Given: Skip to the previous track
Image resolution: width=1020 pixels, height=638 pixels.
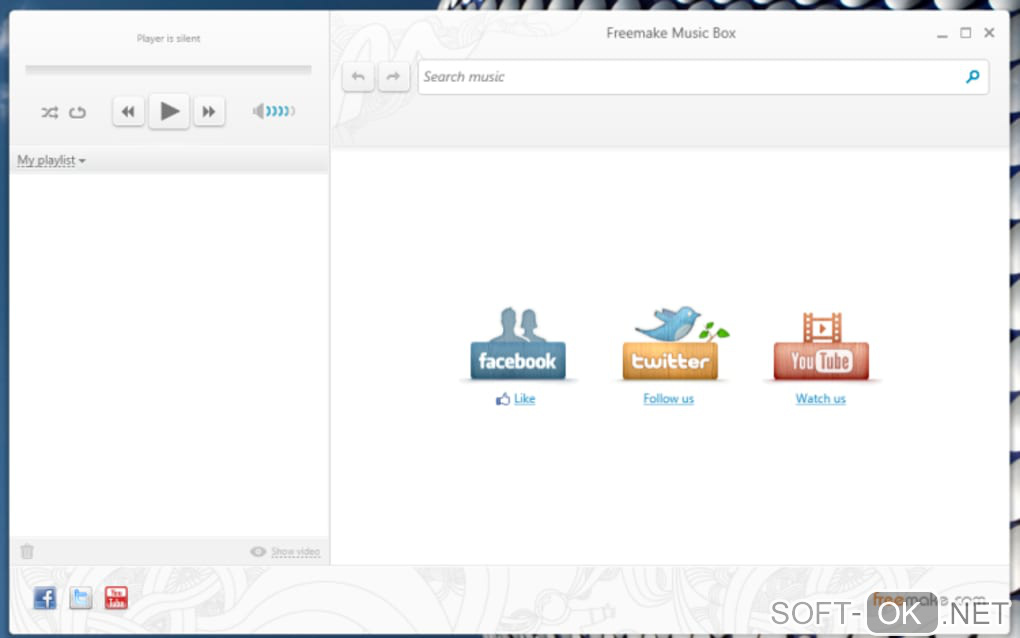Looking at the screenshot, I should (128, 112).
